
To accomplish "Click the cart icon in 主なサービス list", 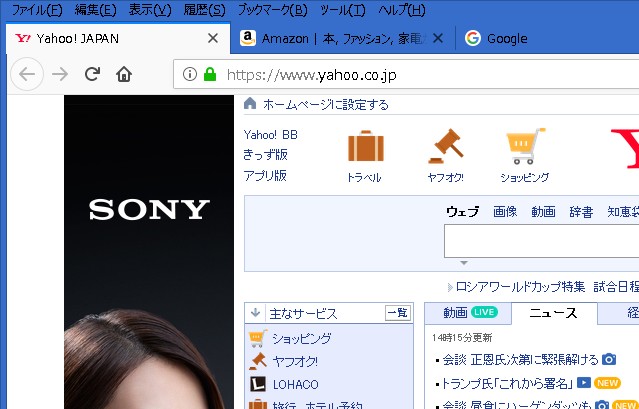I will [x=258, y=338].
